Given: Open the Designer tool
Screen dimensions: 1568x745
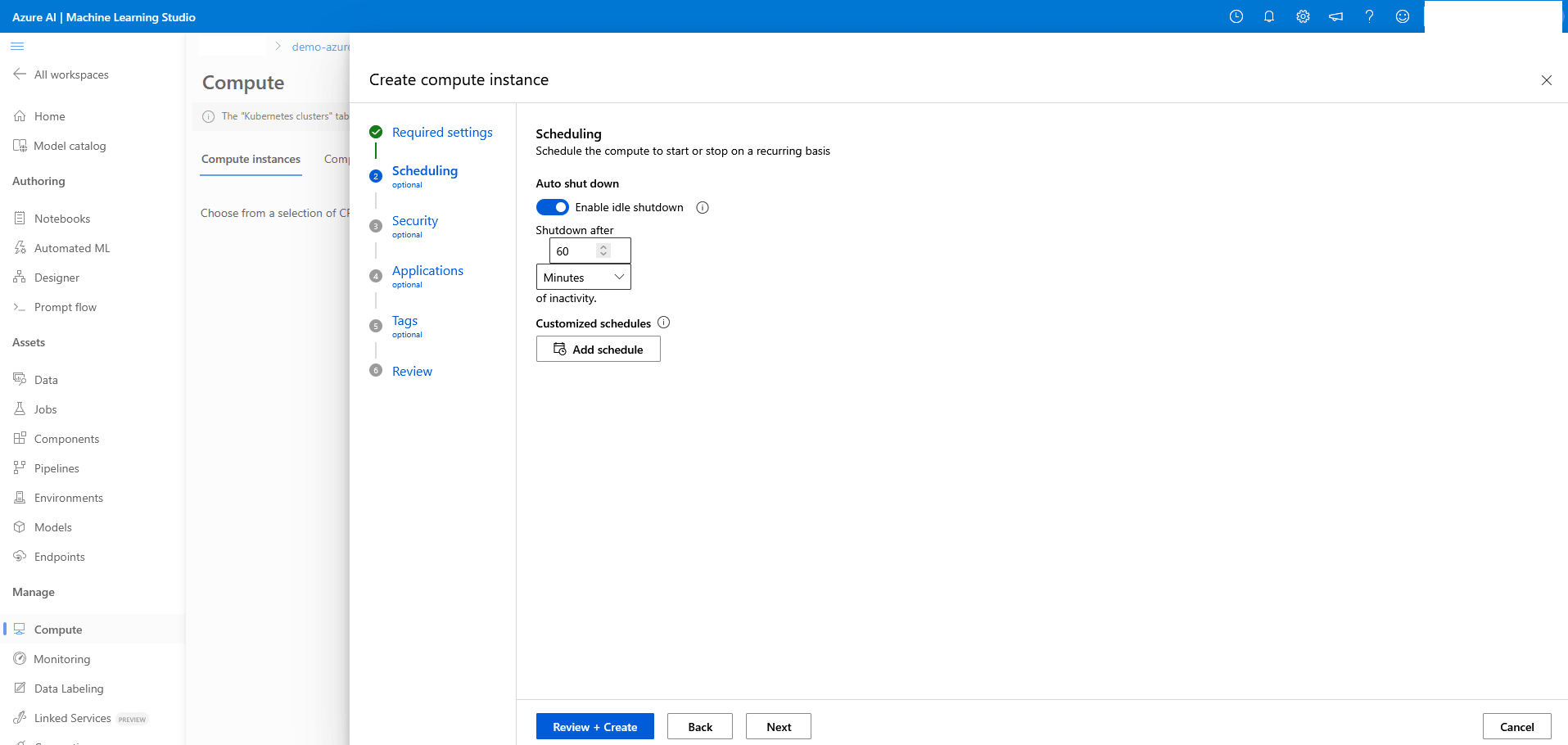Looking at the screenshot, I should coord(56,277).
